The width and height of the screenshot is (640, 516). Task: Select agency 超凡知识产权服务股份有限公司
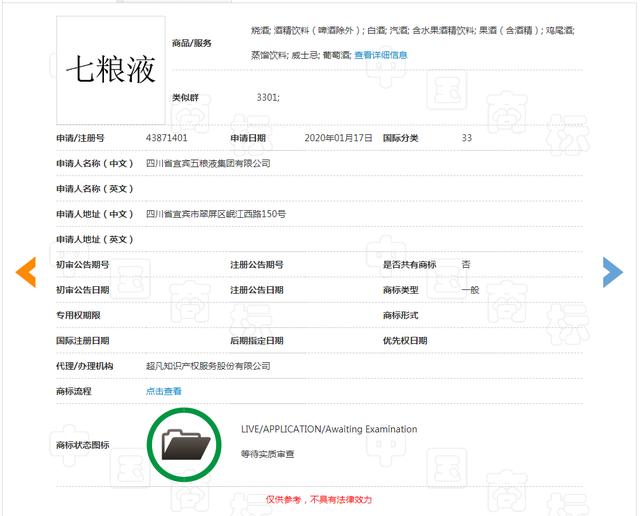coord(208,366)
